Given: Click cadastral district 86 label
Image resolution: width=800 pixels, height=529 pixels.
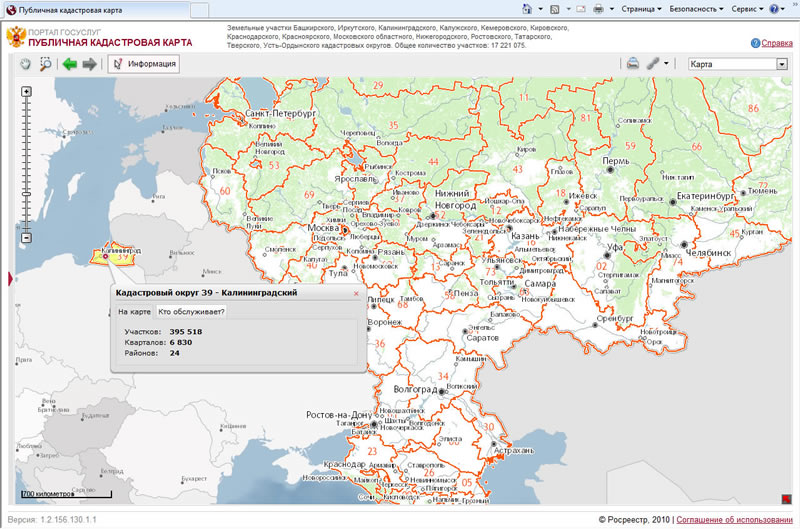Looking at the screenshot, I should click(x=753, y=108).
